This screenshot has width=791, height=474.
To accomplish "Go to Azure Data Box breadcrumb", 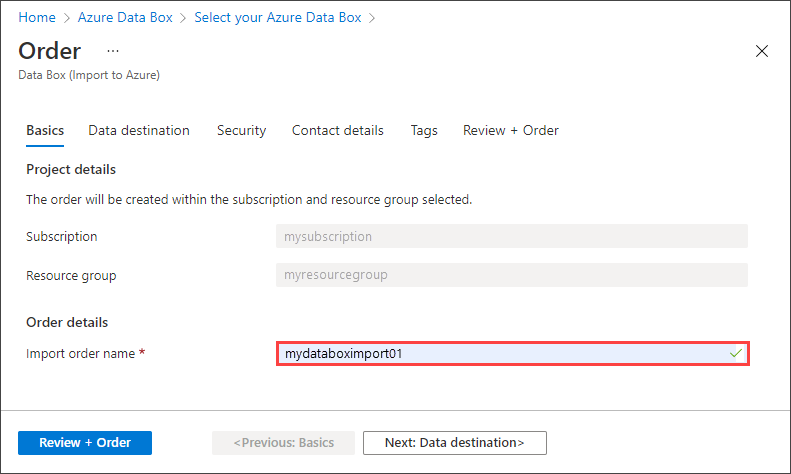I will [125, 18].
